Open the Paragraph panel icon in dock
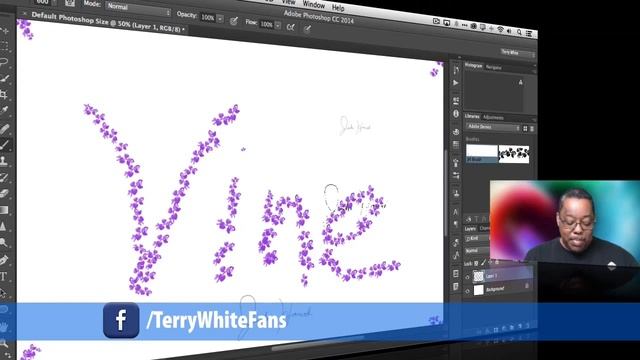The height and width of the screenshot is (360, 640). click(x=456, y=224)
